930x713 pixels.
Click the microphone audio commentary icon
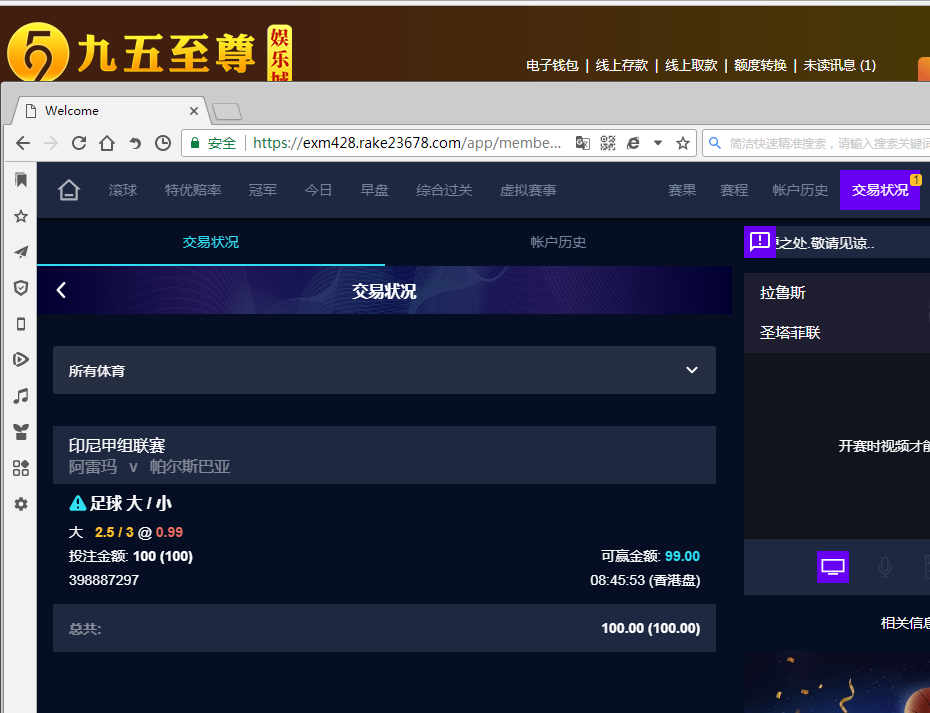pyautogui.click(x=884, y=567)
